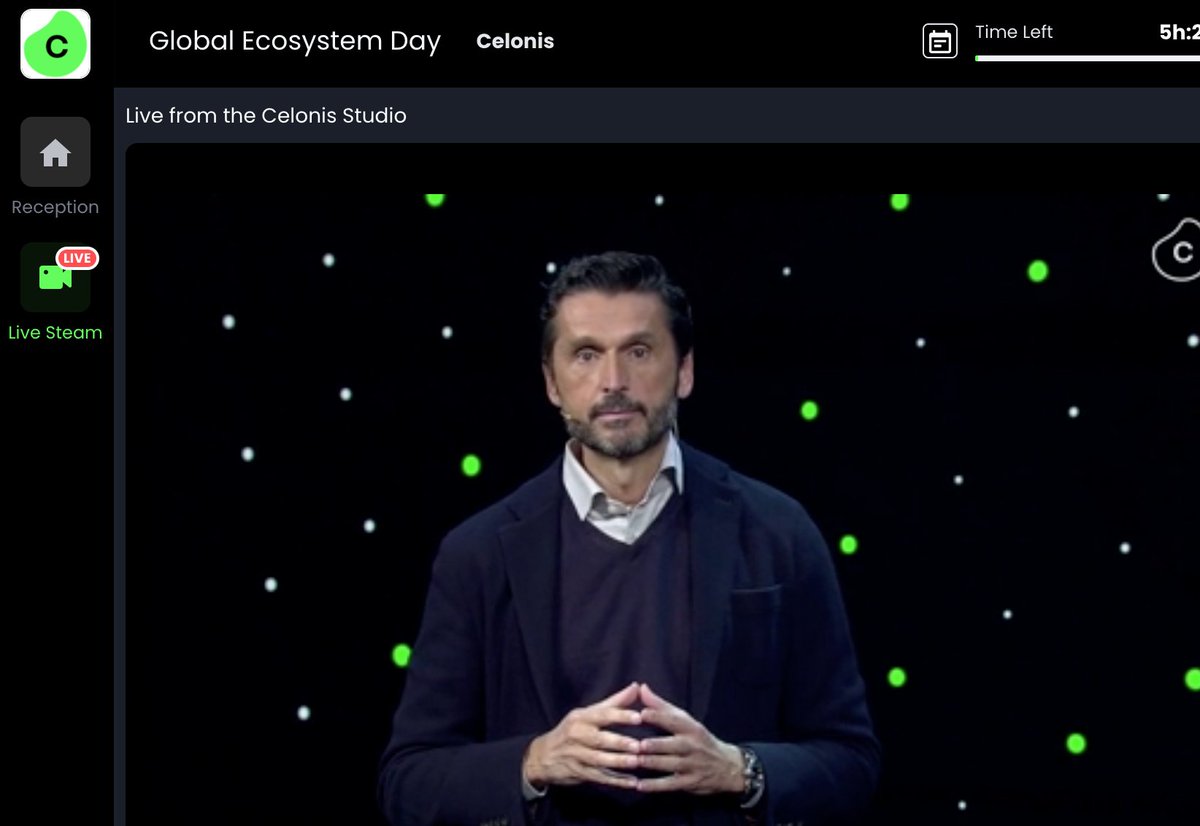Select the Global Ecosystem Day title
Image resolution: width=1200 pixels, height=826 pixels.
[294, 42]
